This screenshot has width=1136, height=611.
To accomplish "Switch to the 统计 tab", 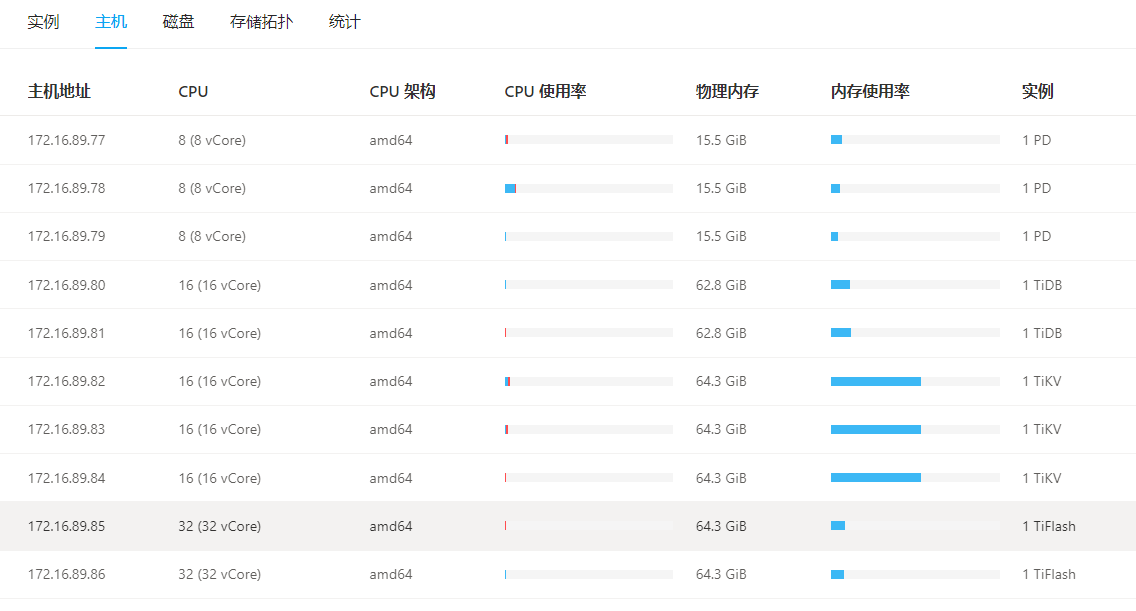I will [x=344, y=22].
